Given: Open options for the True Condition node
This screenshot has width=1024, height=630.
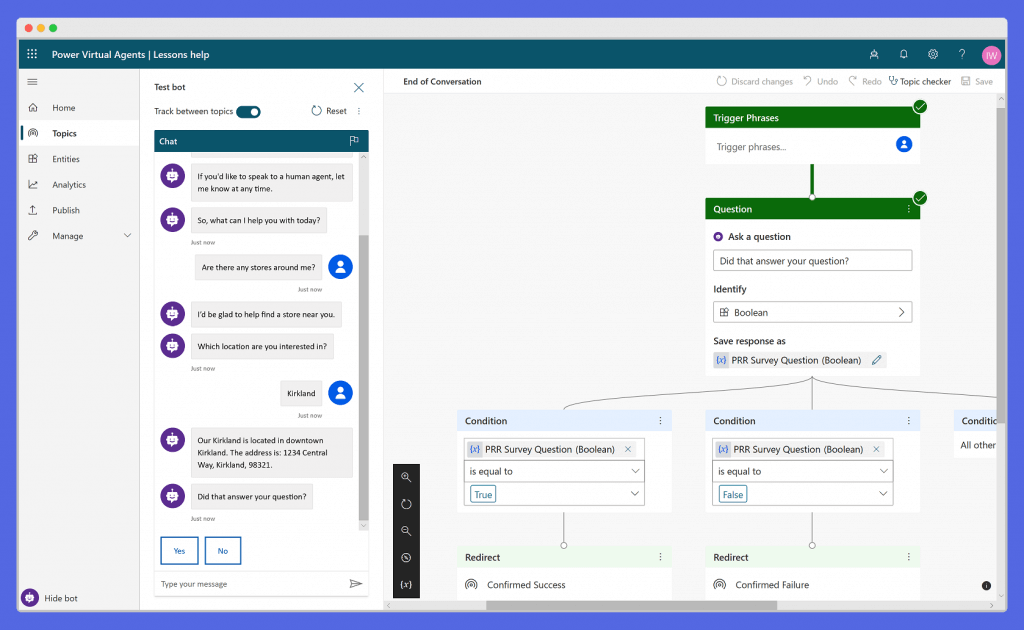Looking at the screenshot, I should point(660,421).
